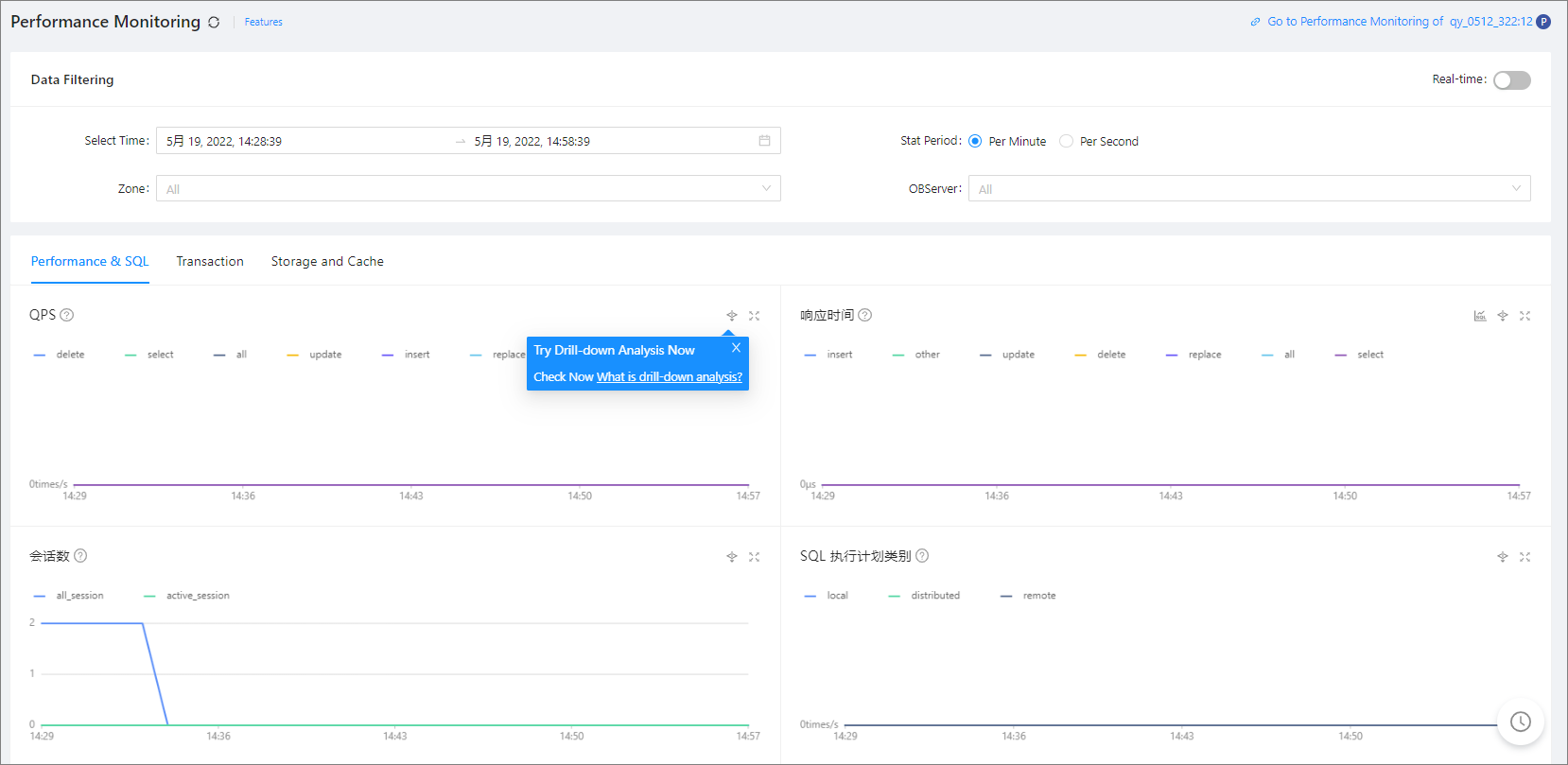Select the Per Minute stat period

[975, 141]
